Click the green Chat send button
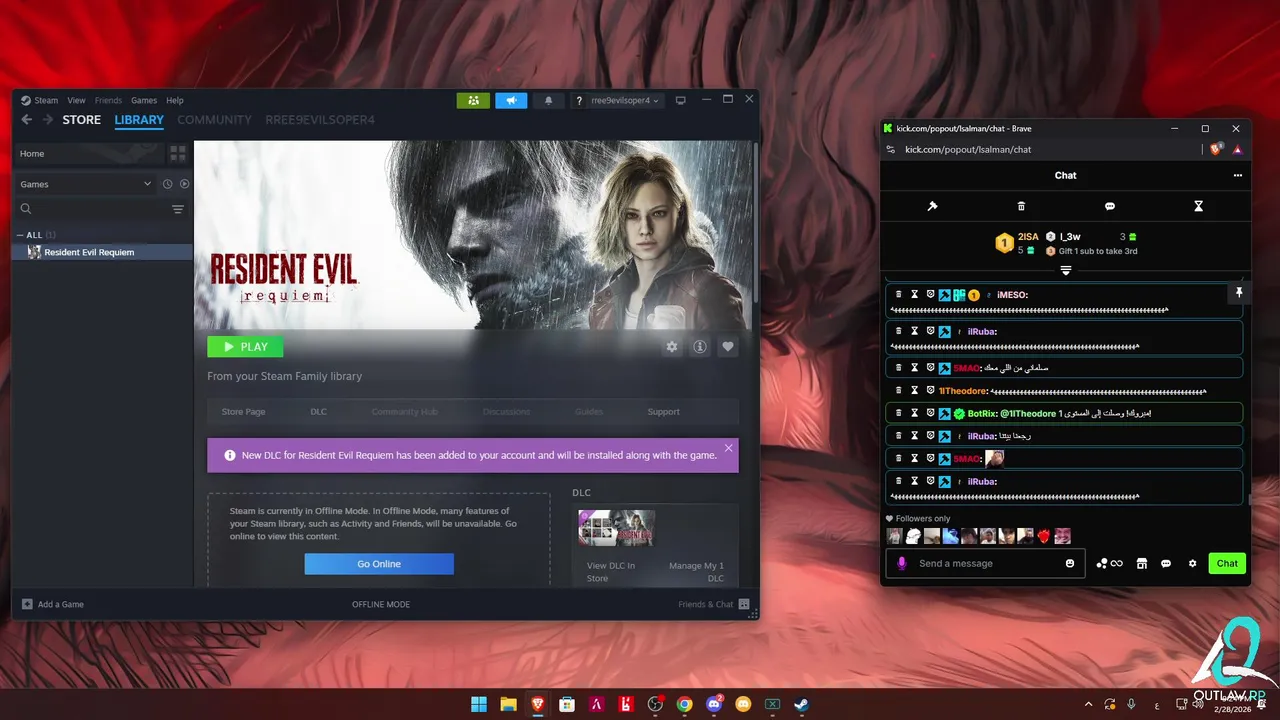 click(x=1227, y=563)
